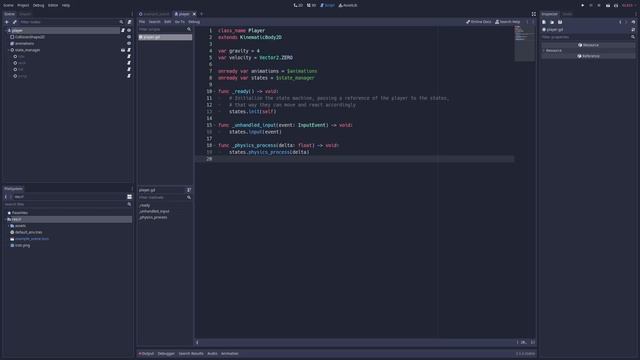Viewport: 640px width, 360px height.
Task: Load existing resource in Inspector
Action: (x=552, y=22)
